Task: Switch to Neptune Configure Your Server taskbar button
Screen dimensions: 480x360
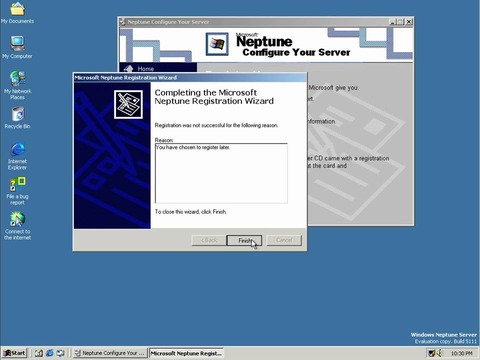Action: click(110, 353)
